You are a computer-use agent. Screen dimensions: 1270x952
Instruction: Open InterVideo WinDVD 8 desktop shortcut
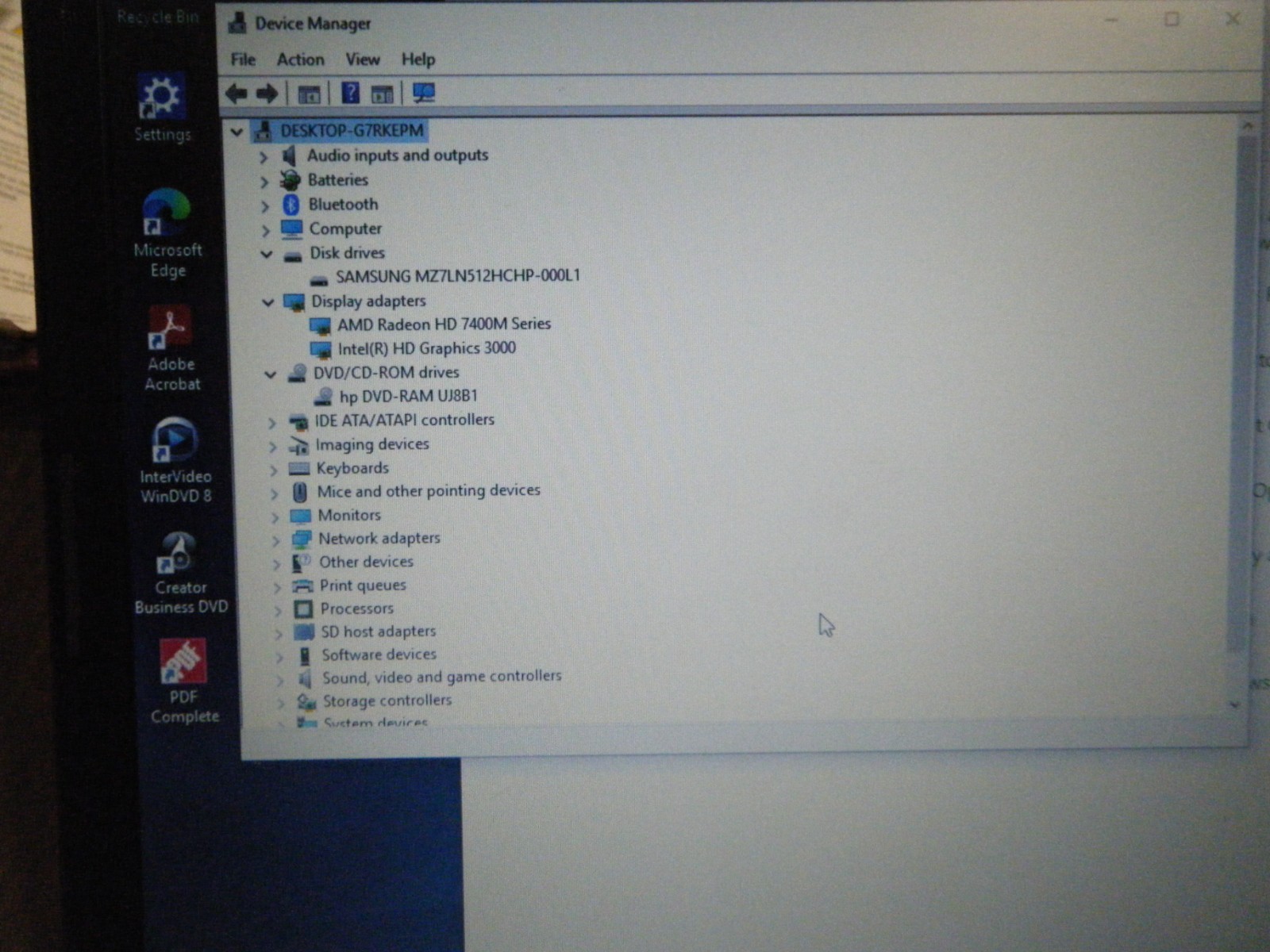(x=175, y=461)
